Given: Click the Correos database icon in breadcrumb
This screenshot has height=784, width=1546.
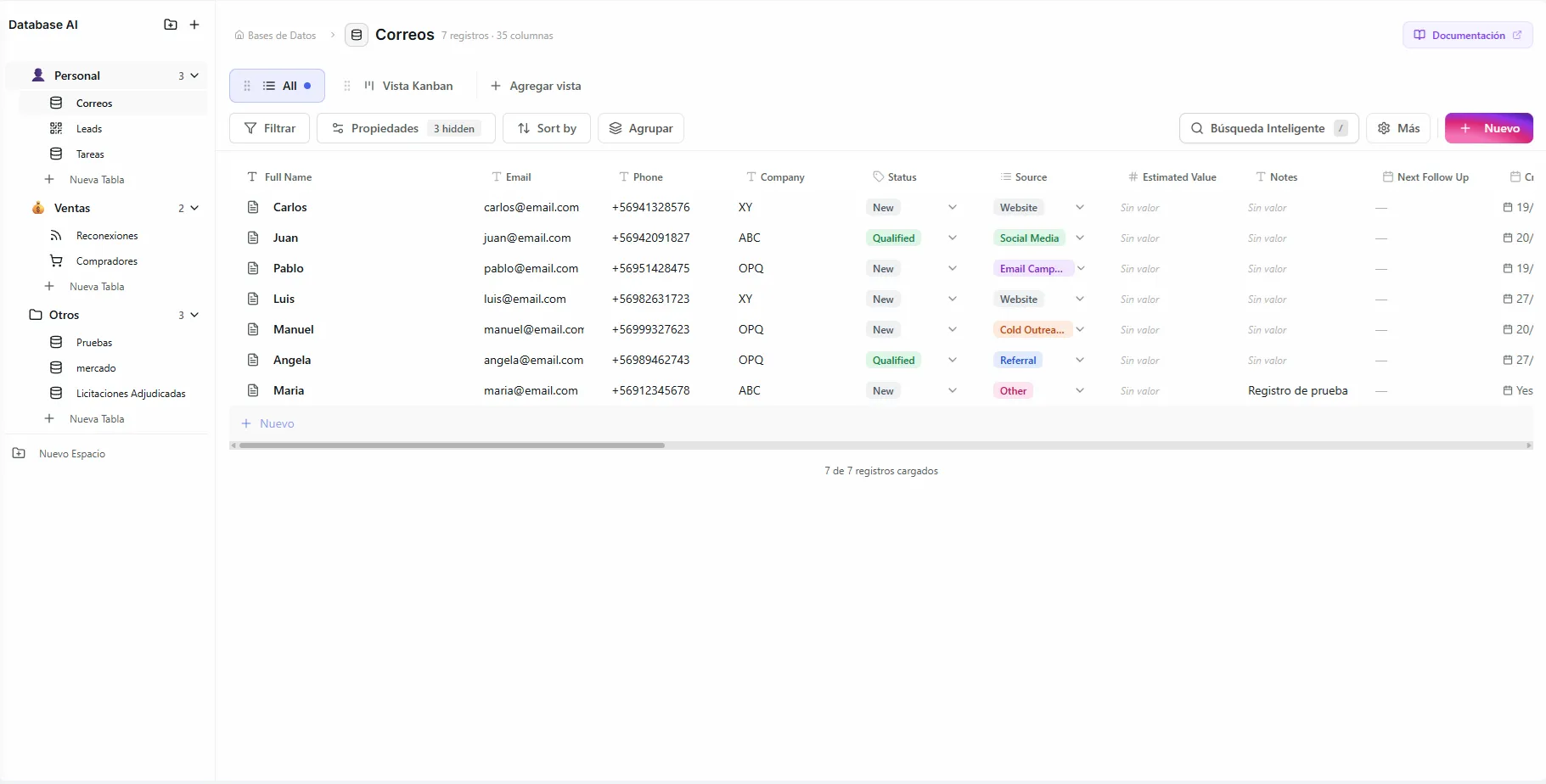Looking at the screenshot, I should [x=357, y=35].
